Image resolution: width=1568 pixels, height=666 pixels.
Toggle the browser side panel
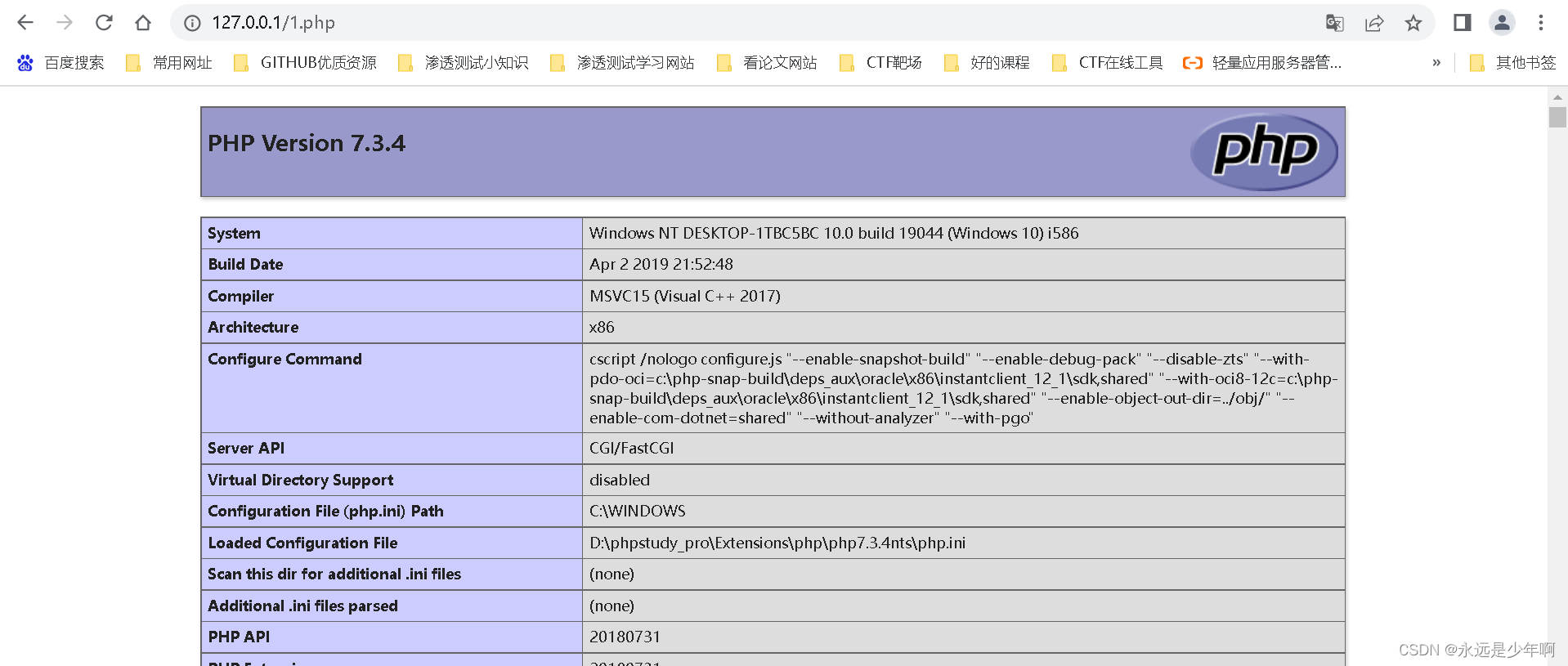click(1463, 23)
